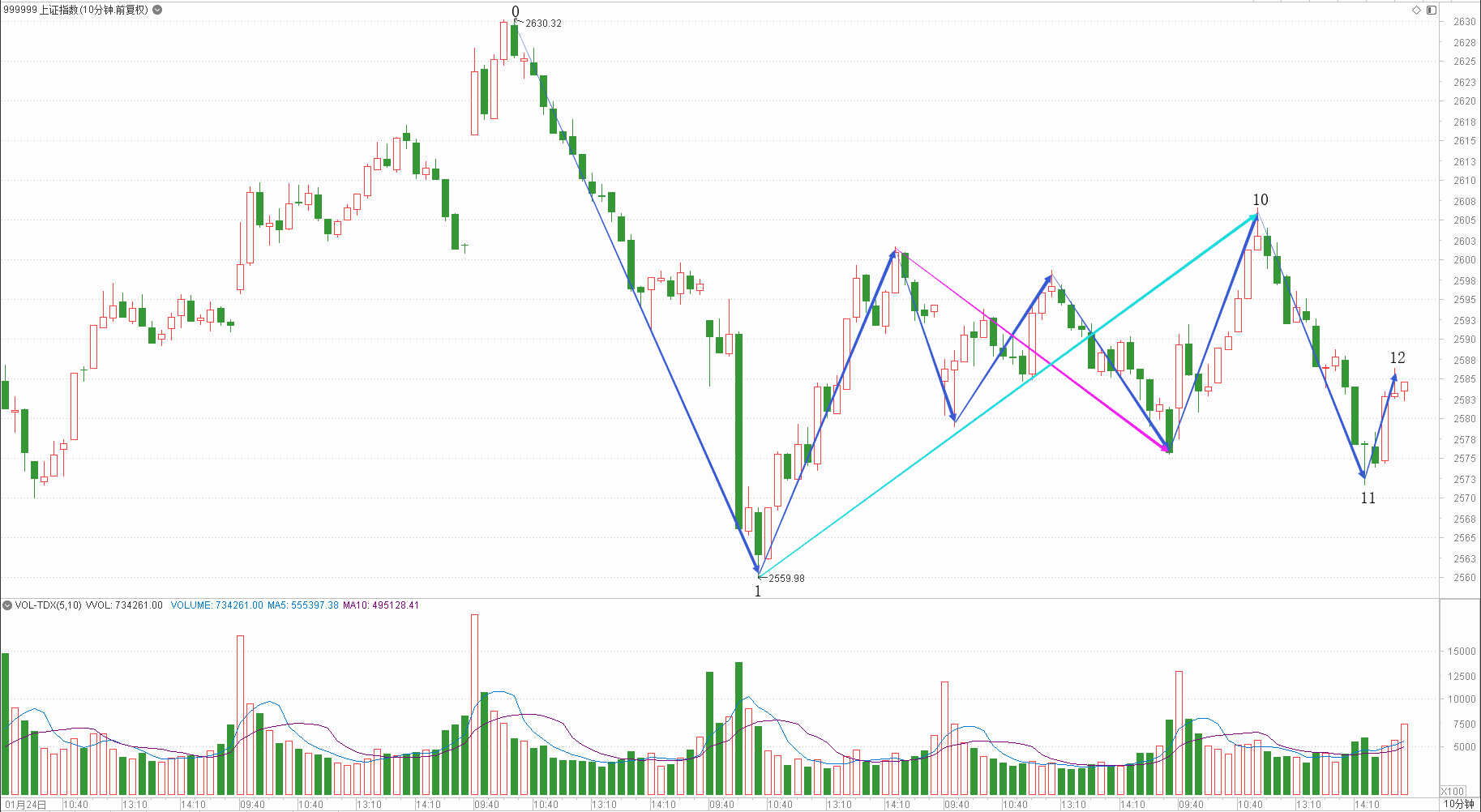
Task: Click the MA5: 555397.38 readout
Action: click(x=303, y=605)
